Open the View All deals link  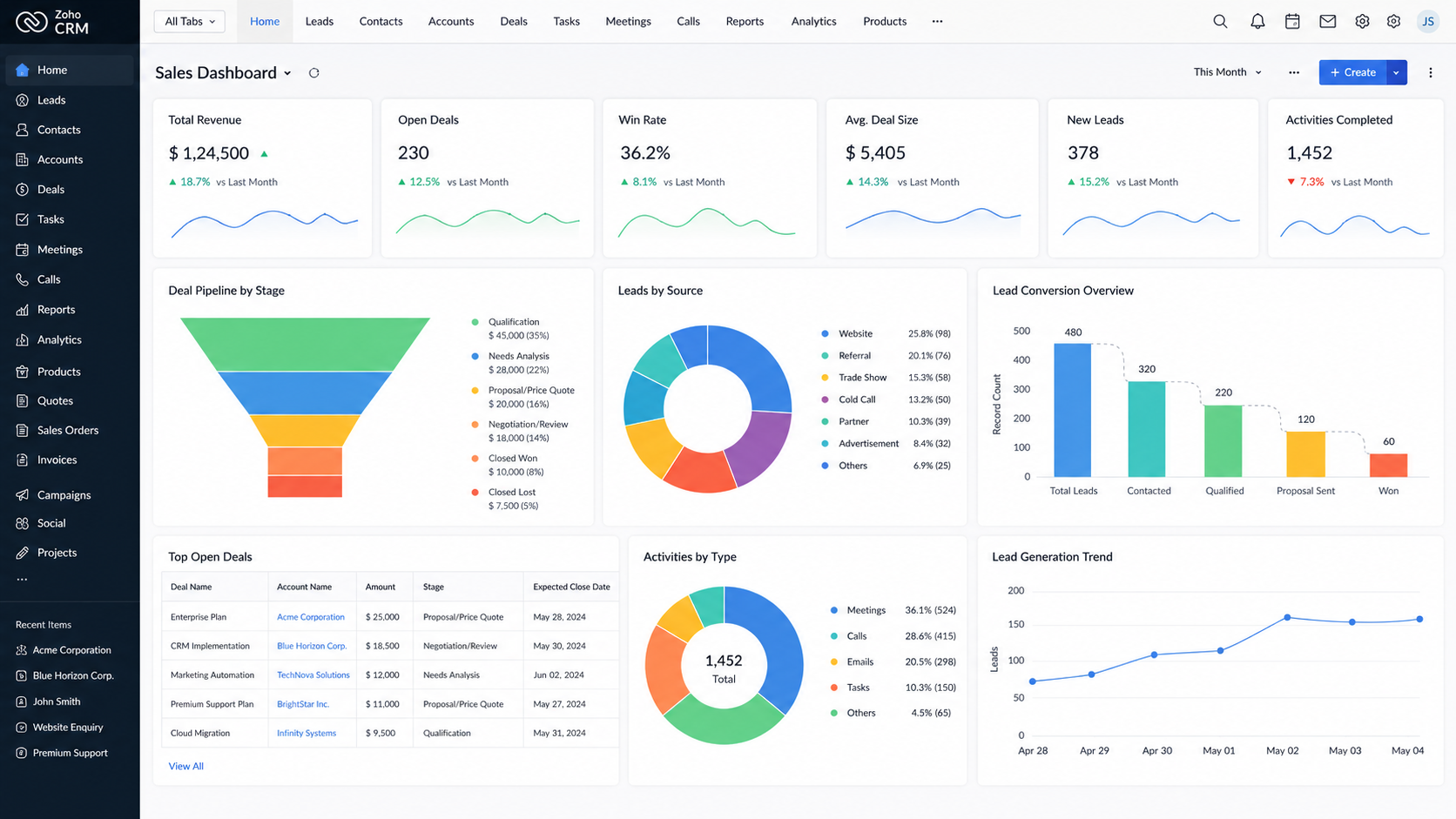185,767
